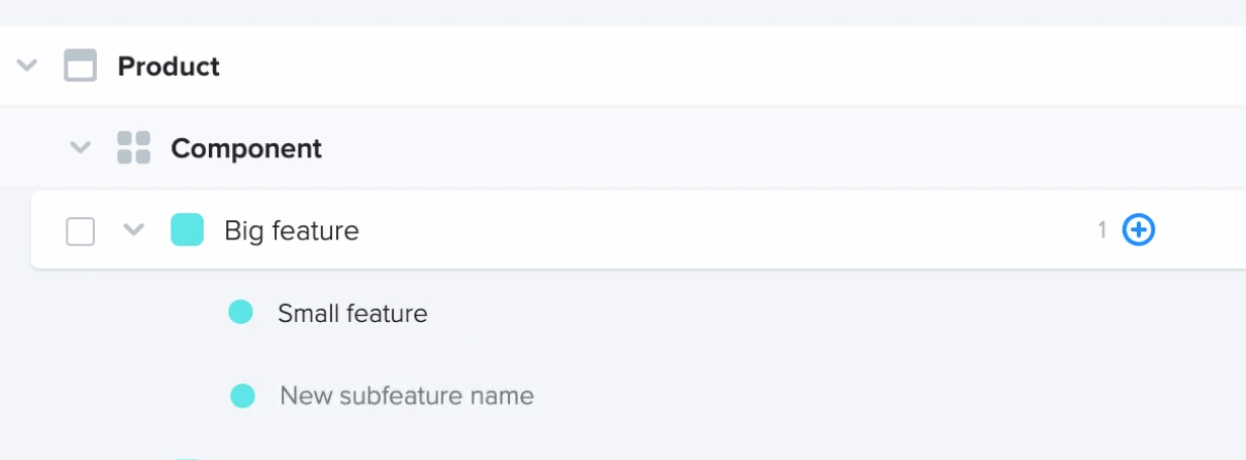The width and height of the screenshot is (1246, 460).
Task: Open the teal square status of Big feature
Action: pos(187,230)
